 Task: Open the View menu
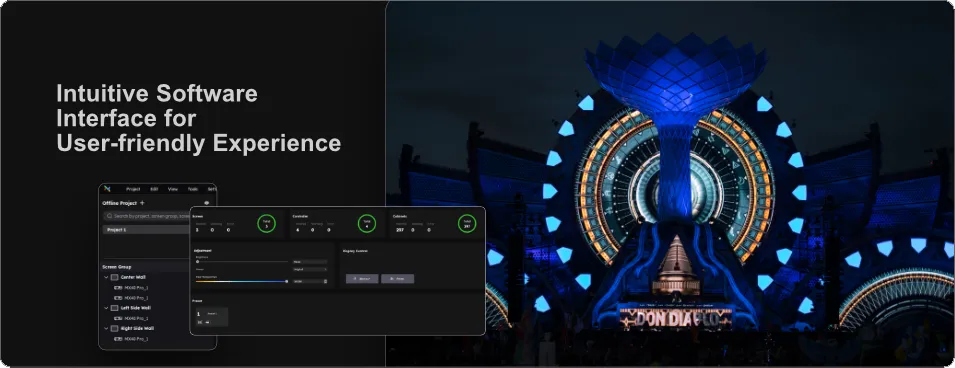click(x=173, y=189)
